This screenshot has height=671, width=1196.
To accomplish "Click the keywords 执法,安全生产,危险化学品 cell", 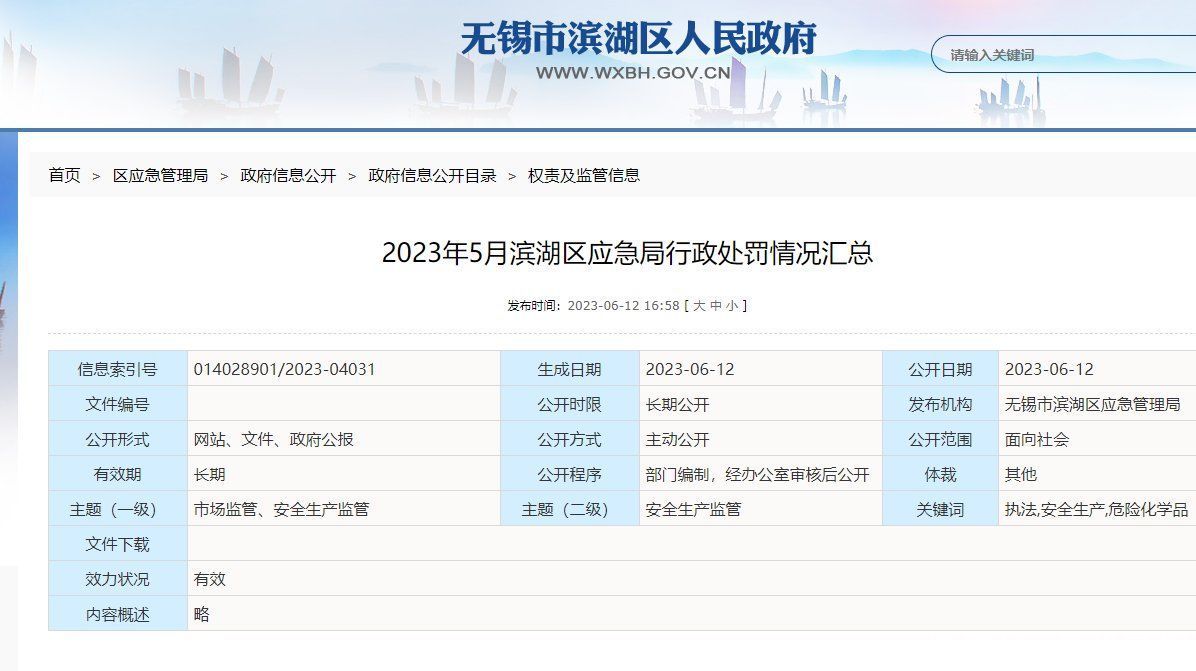I will [1097, 509].
